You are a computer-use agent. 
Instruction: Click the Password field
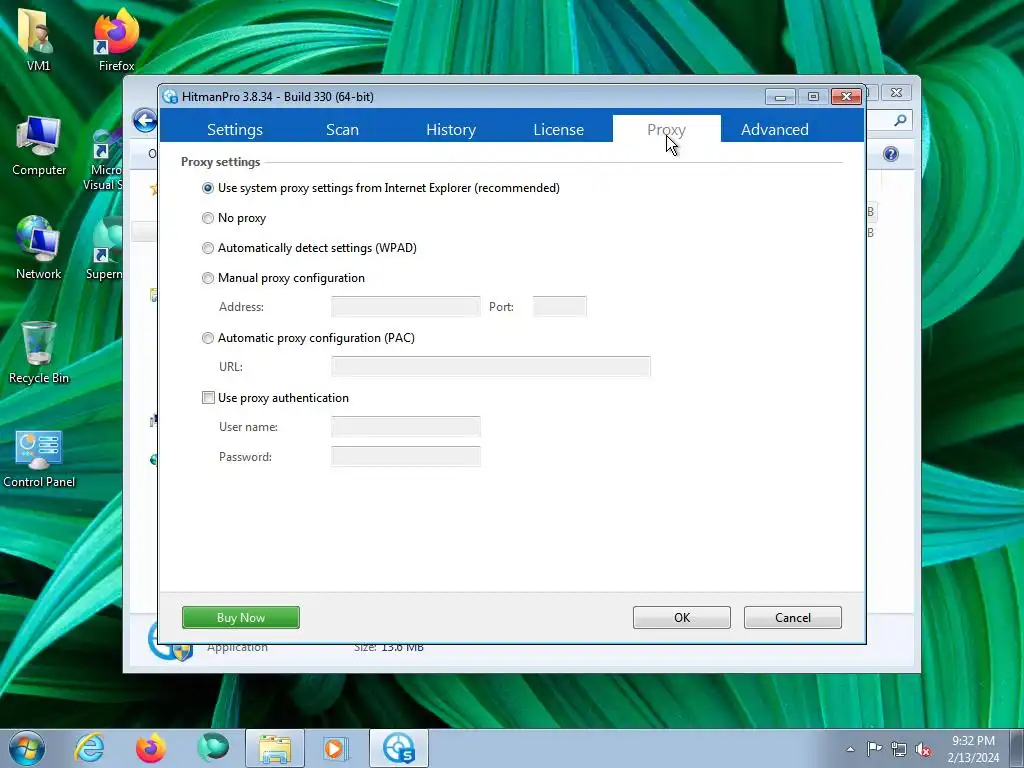coord(406,456)
